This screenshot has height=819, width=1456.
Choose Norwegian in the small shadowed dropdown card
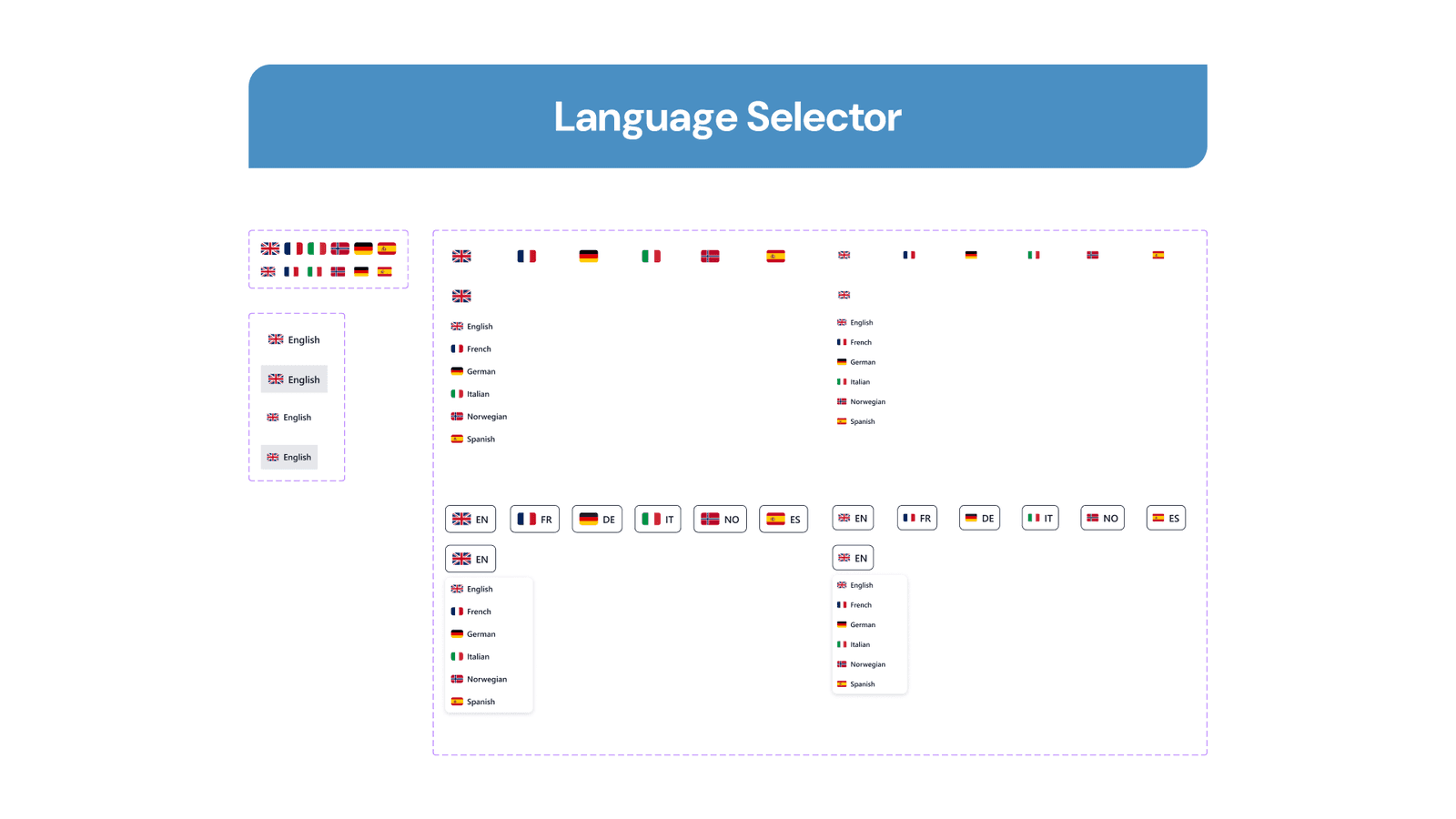point(869,664)
